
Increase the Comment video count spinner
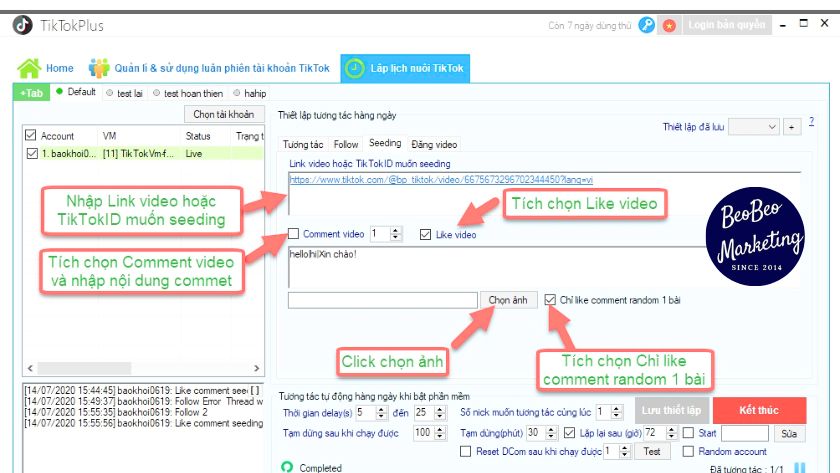point(384,231)
